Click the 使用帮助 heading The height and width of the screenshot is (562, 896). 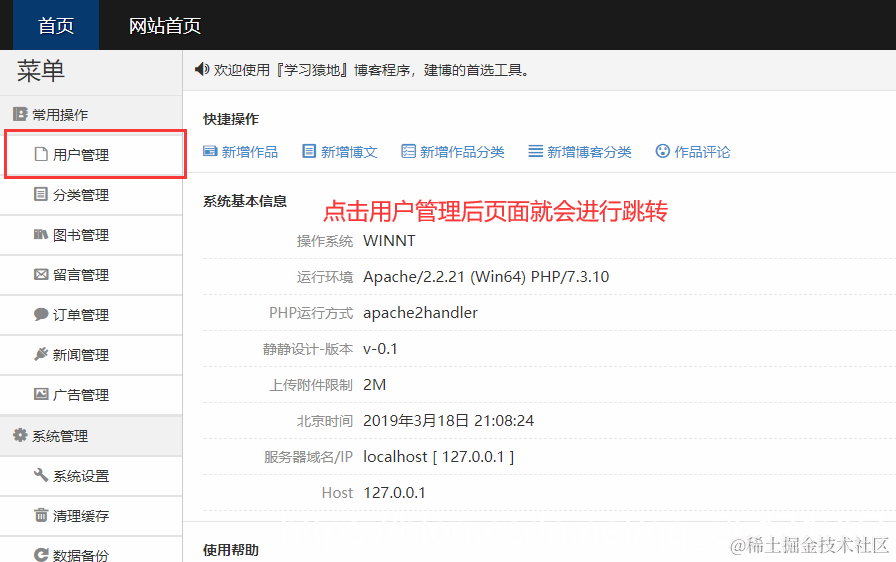pyautogui.click(x=231, y=550)
